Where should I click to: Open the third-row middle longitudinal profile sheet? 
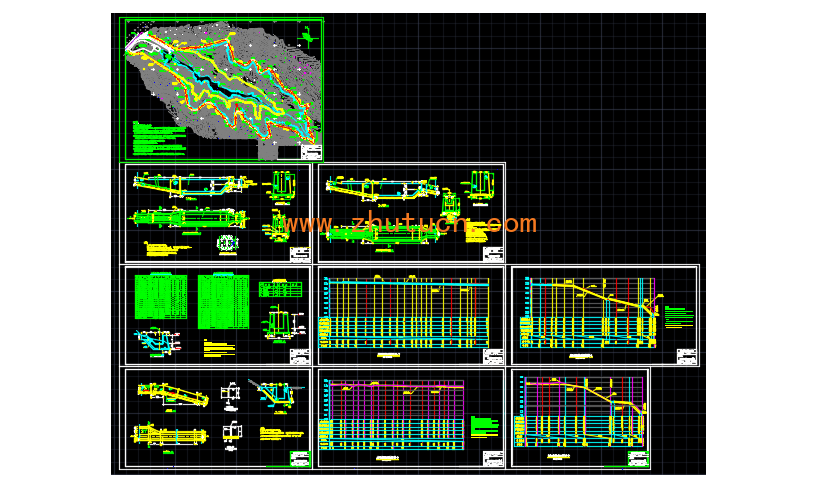click(x=410, y=315)
